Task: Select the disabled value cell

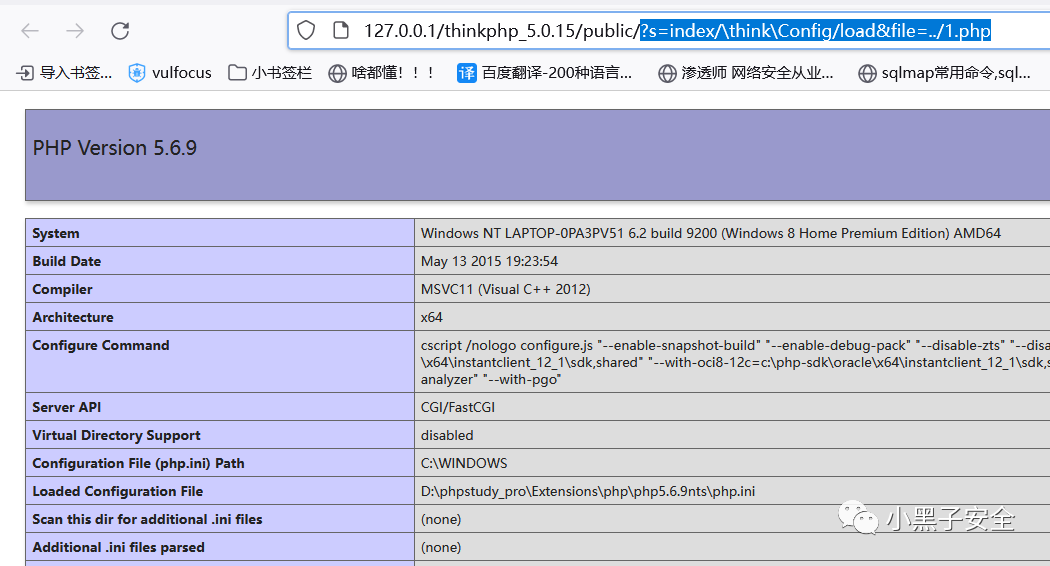Action: pos(447,435)
